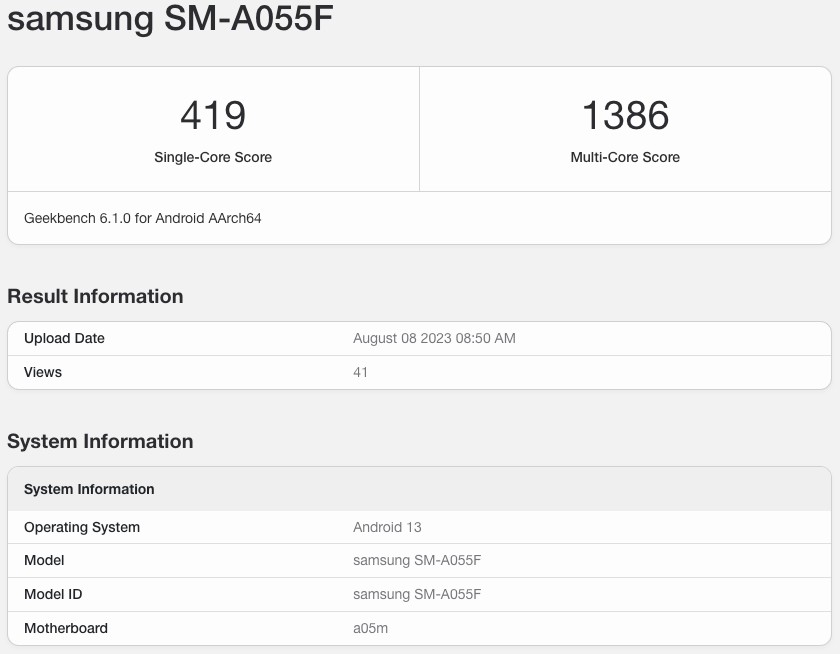
Task: Select the multi-core score 1386
Action: (625, 115)
